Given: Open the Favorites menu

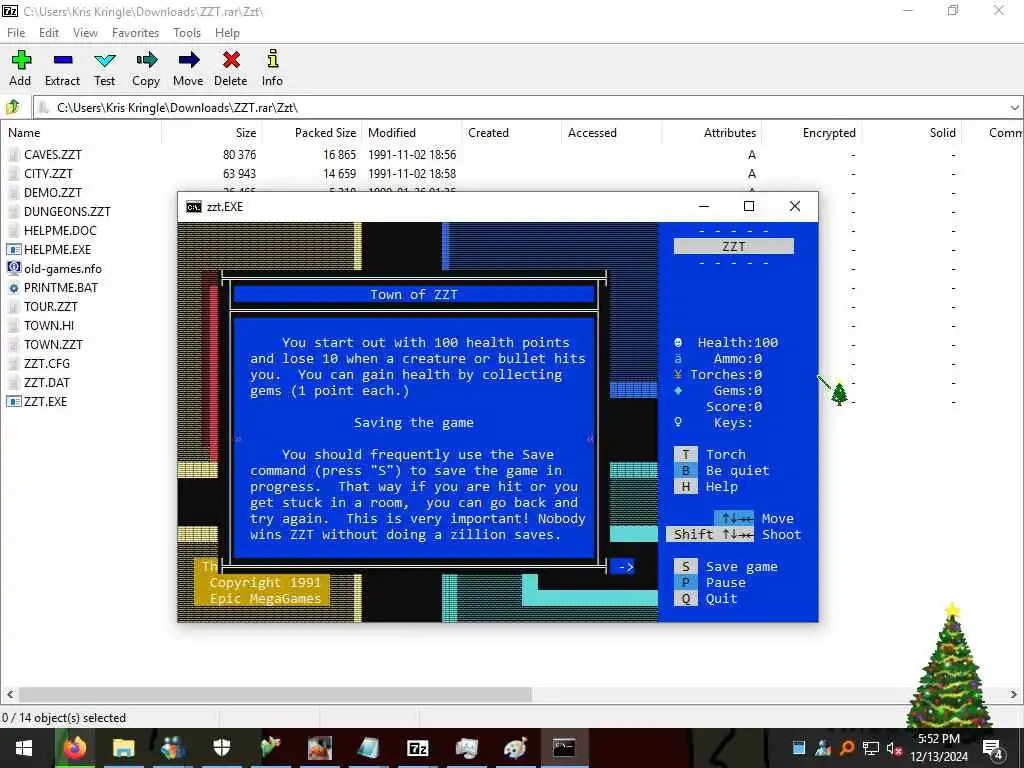Looking at the screenshot, I should pos(135,33).
